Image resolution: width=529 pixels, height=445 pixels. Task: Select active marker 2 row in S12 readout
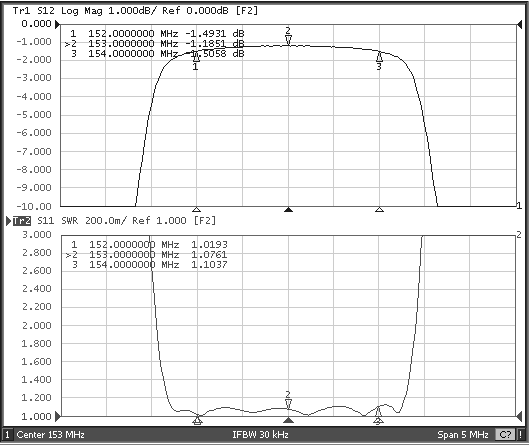[154, 44]
